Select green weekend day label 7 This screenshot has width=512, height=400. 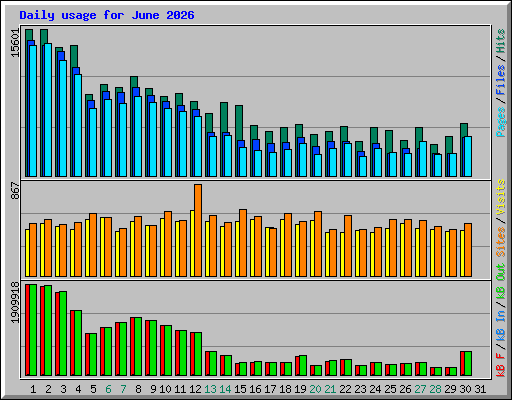(x=123, y=389)
